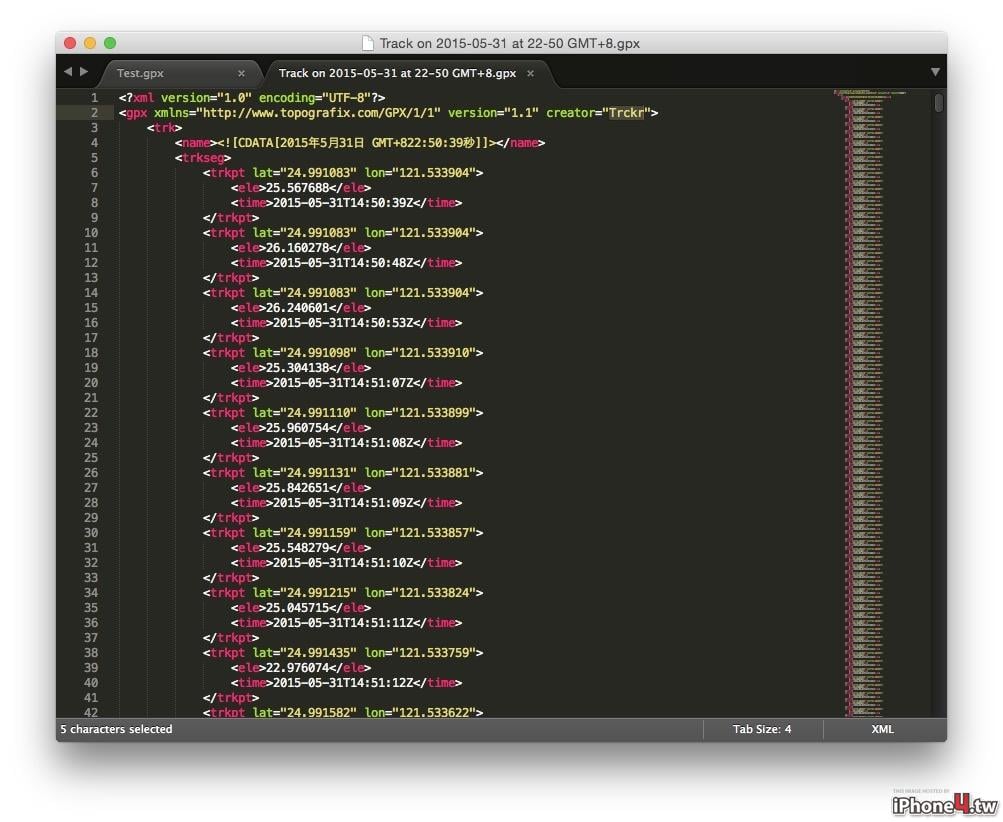Image resolution: width=1003 pixels, height=822 pixels.
Task: Click elevation value 26.240601
Action: (x=297, y=308)
